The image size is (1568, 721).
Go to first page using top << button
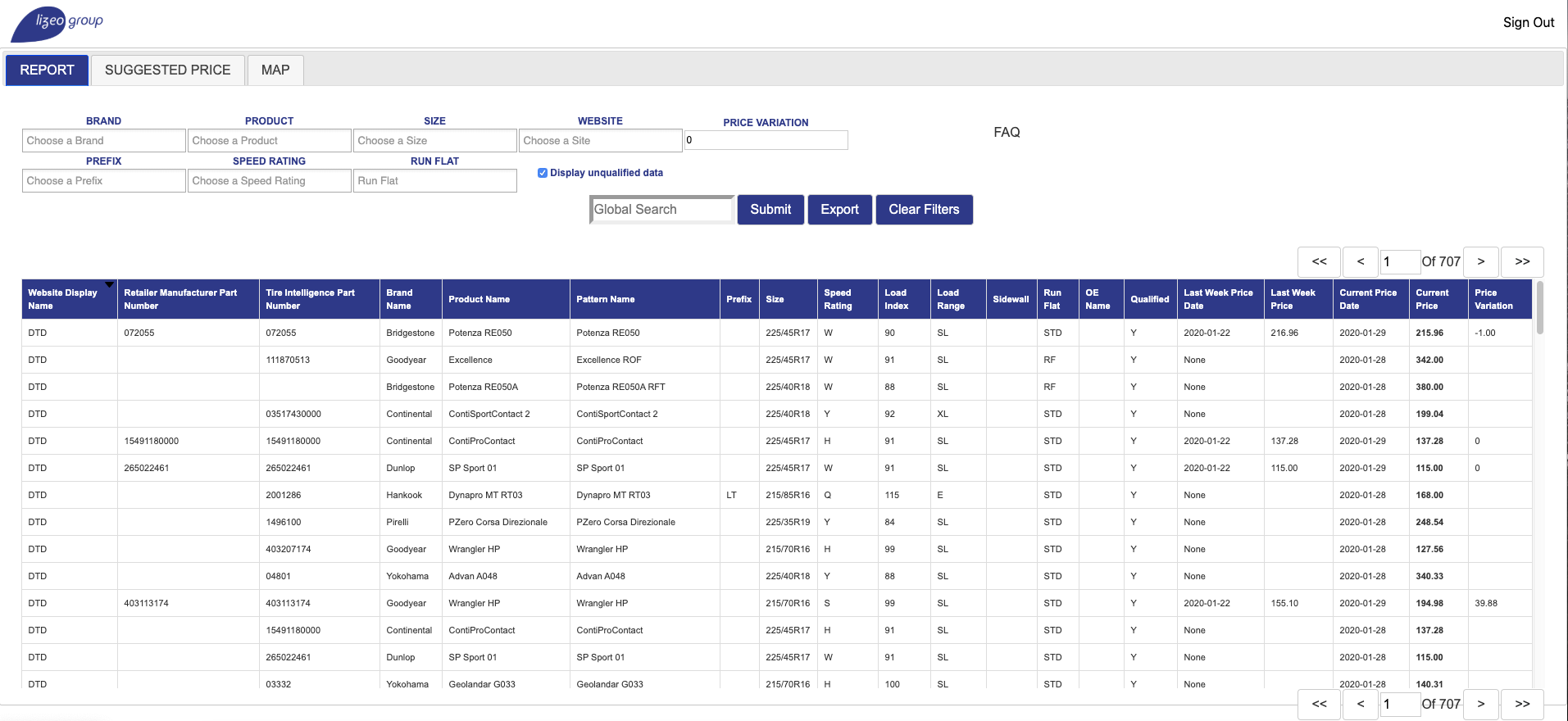[1319, 262]
